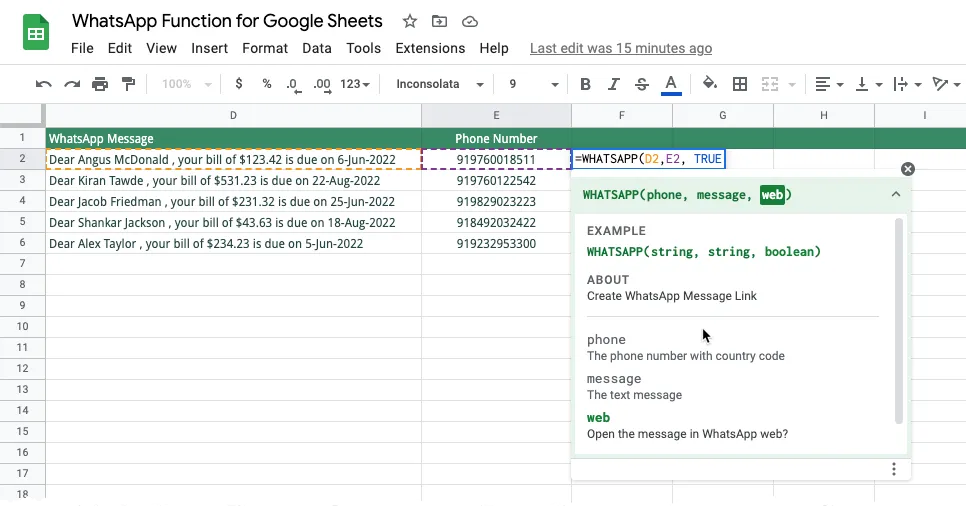This screenshot has height=530, width=966.
Task: Click the fill color bucket icon
Action: click(x=709, y=84)
